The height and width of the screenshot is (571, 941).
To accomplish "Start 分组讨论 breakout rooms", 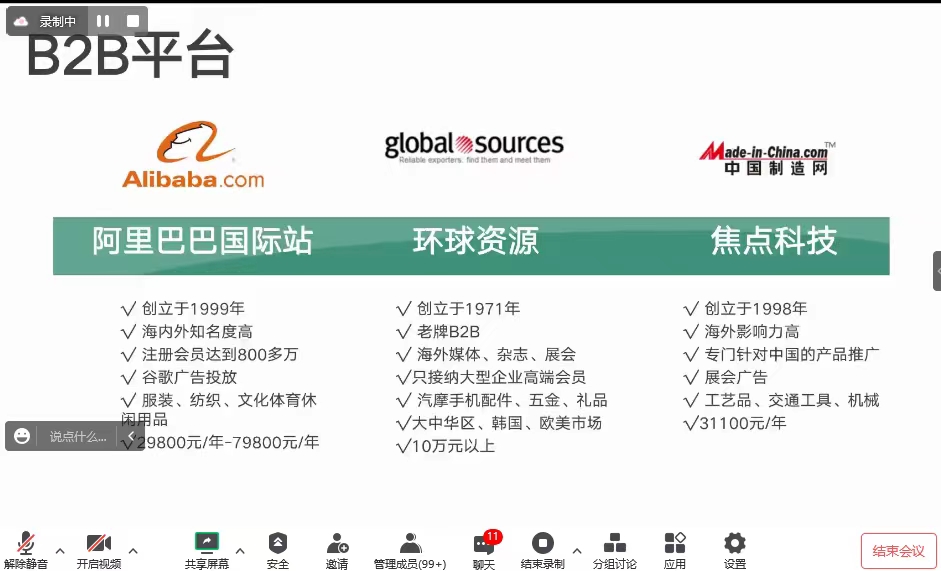I will 614,549.
